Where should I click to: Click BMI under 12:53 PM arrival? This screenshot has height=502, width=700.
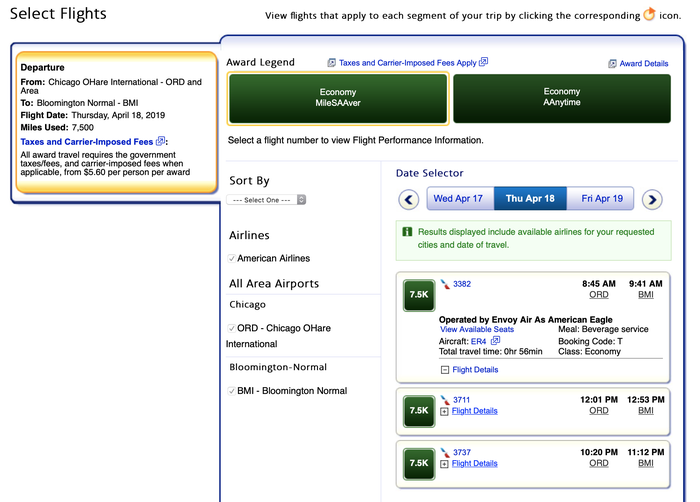click(646, 410)
